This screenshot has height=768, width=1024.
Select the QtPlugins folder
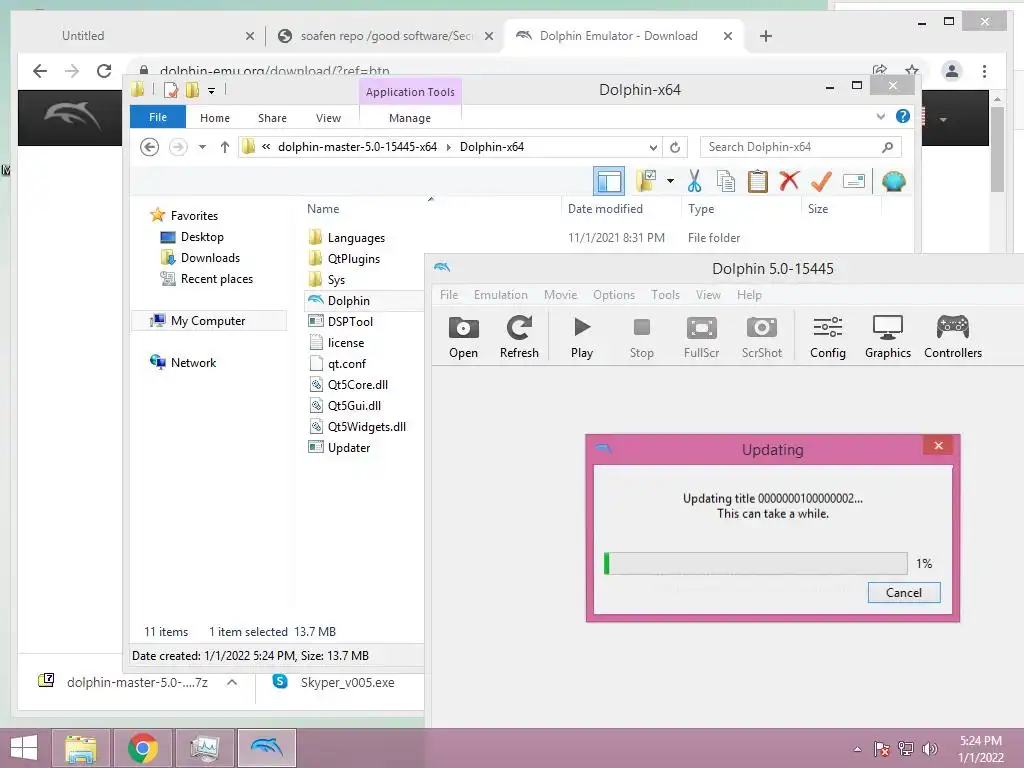(x=353, y=259)
